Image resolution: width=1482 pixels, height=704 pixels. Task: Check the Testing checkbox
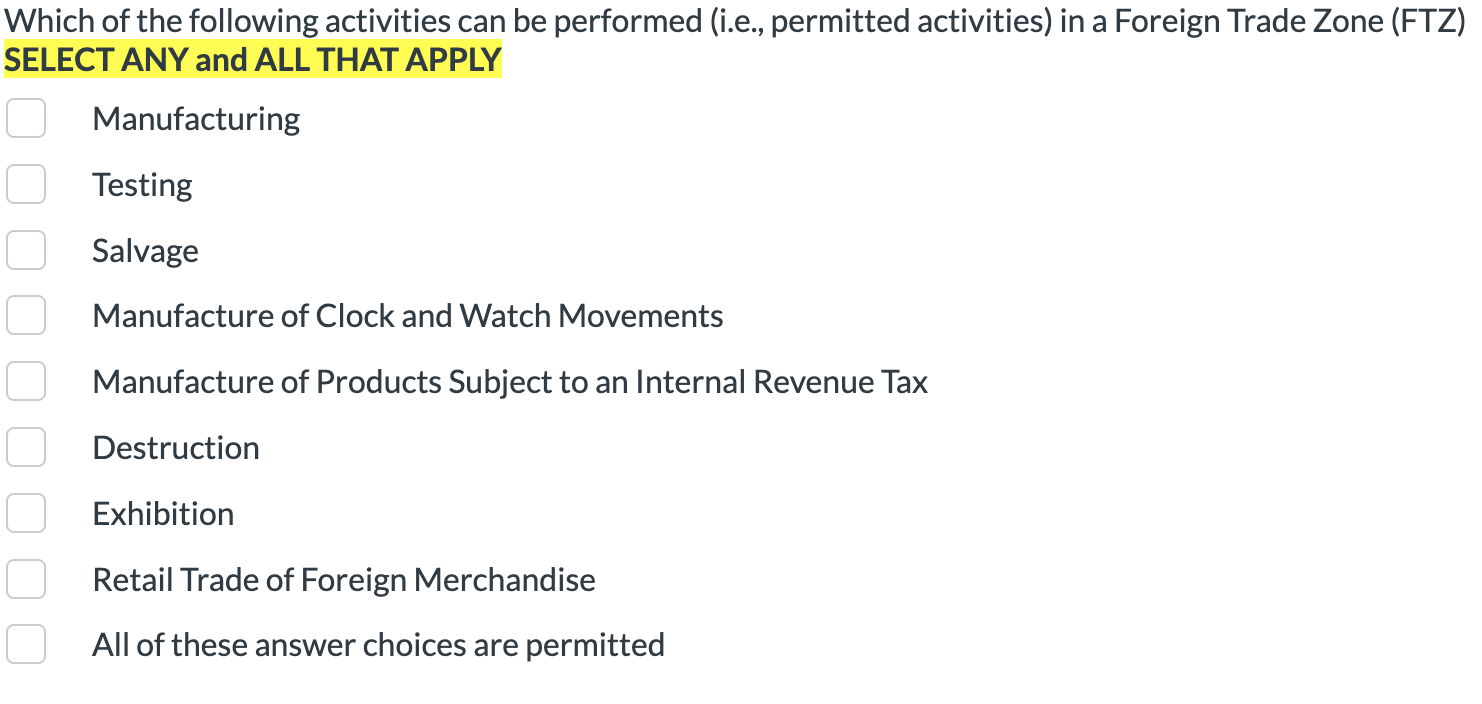point(25,184)
